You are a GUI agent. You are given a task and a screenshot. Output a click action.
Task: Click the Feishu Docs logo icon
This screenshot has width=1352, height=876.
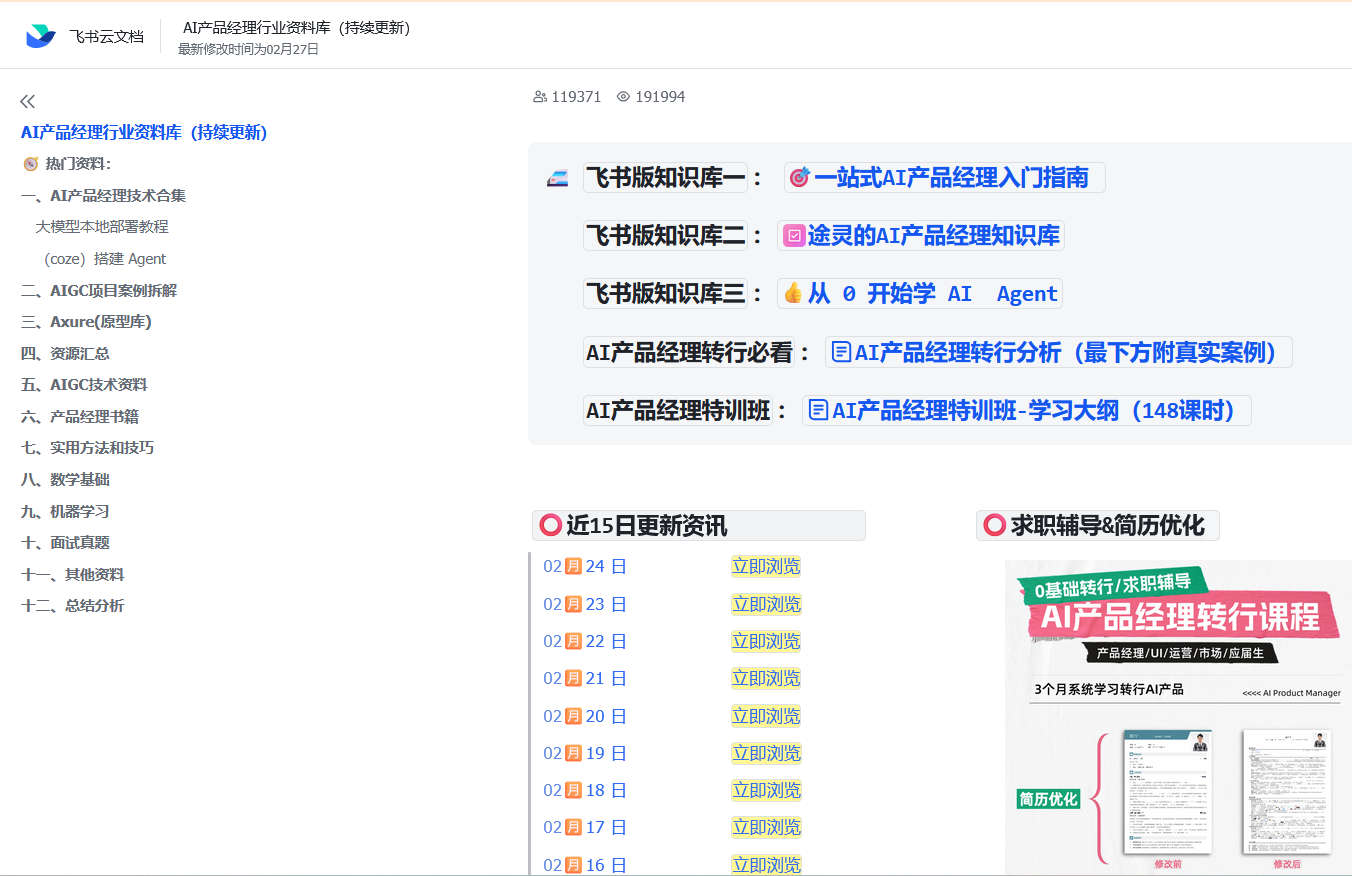41,36
